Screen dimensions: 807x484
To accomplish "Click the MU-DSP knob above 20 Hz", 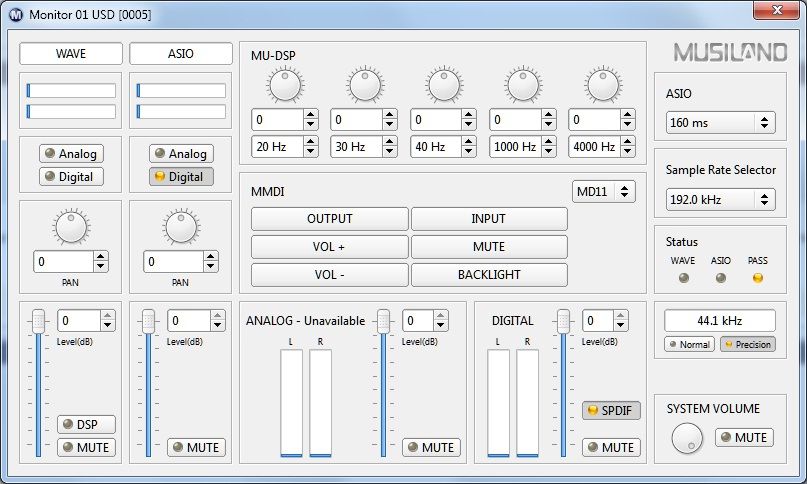I will tap(285, 87).
